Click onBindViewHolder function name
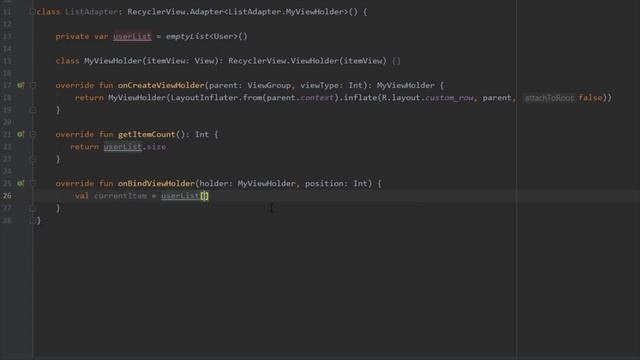640x360 pixels. pyautogui.click(x=156, y=183)
